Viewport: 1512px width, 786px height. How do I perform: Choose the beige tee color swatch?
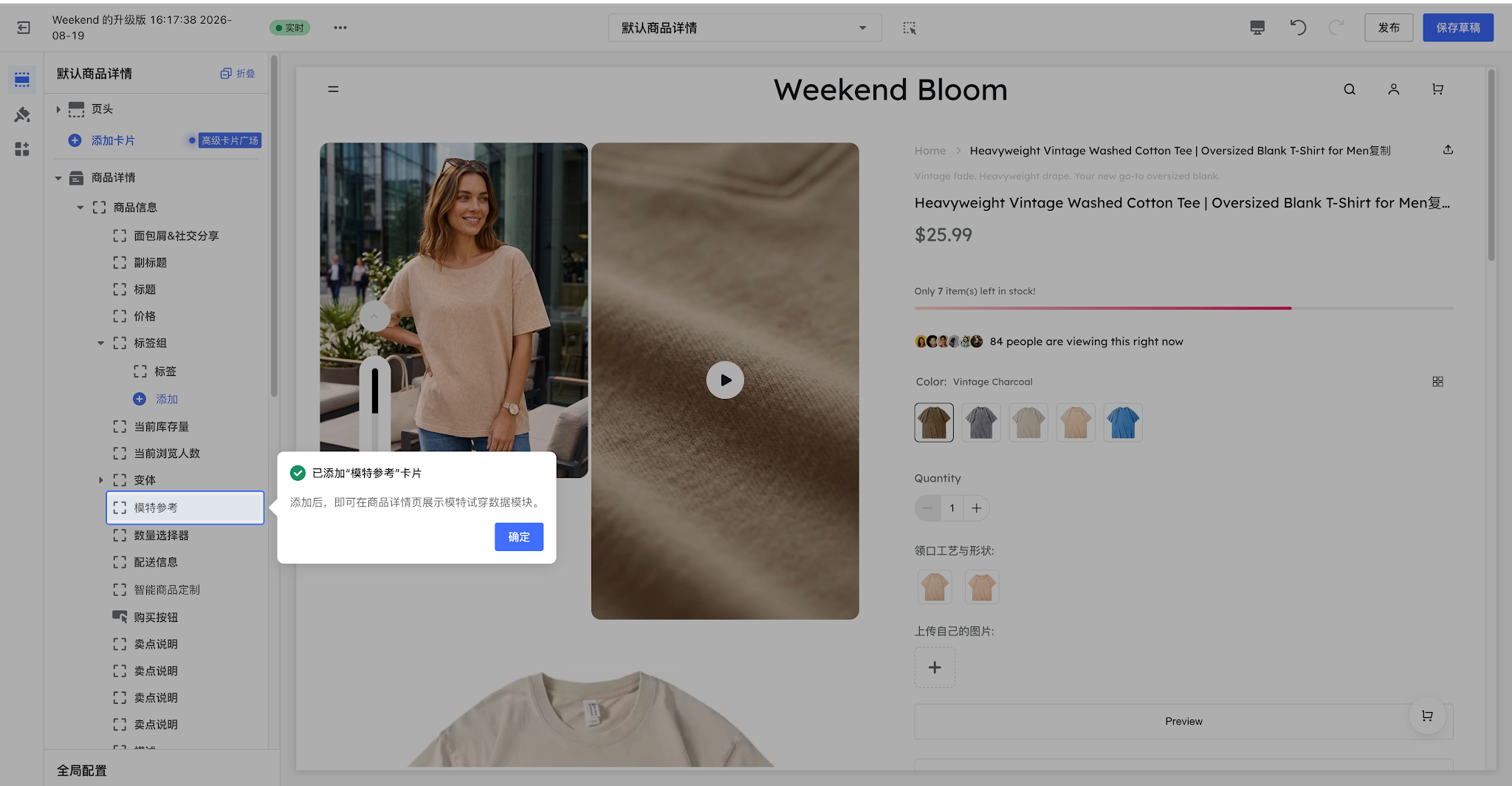click(x=1028, y=423)
